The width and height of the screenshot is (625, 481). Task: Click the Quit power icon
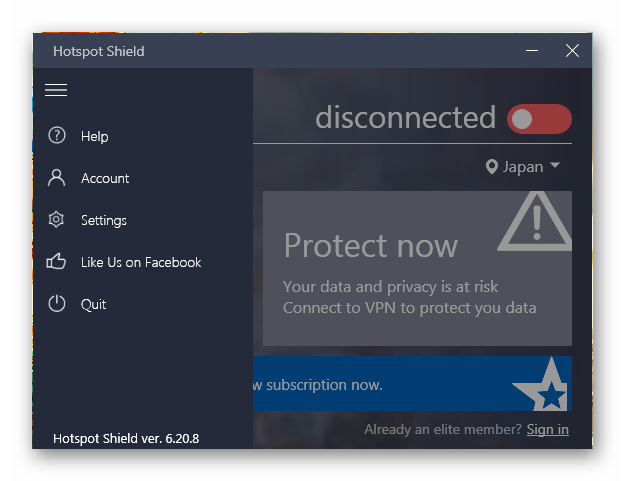(57, 304)
